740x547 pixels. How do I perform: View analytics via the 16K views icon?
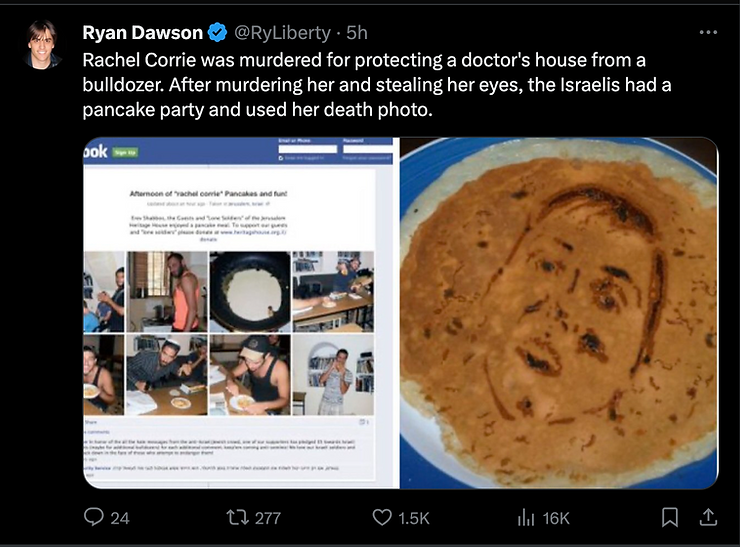click(525, 517)
